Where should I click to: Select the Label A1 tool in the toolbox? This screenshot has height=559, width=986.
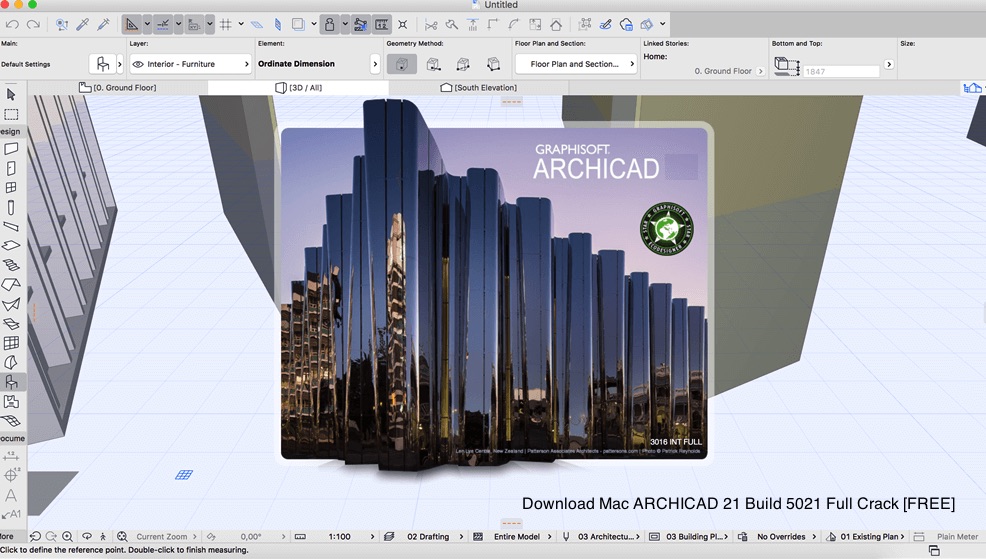(11, 514)
